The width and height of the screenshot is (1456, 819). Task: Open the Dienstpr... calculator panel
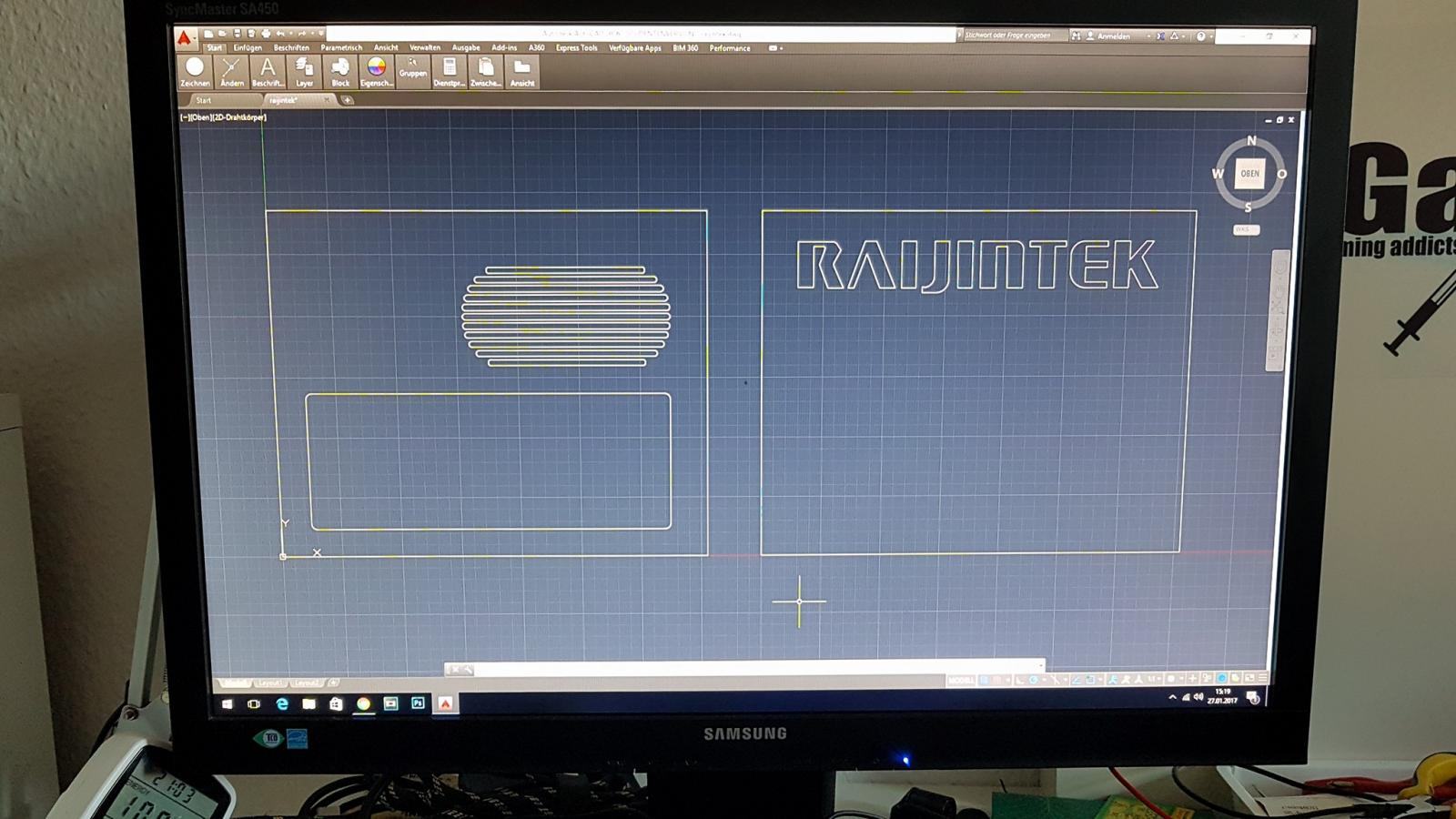click(x=449, y=72)
